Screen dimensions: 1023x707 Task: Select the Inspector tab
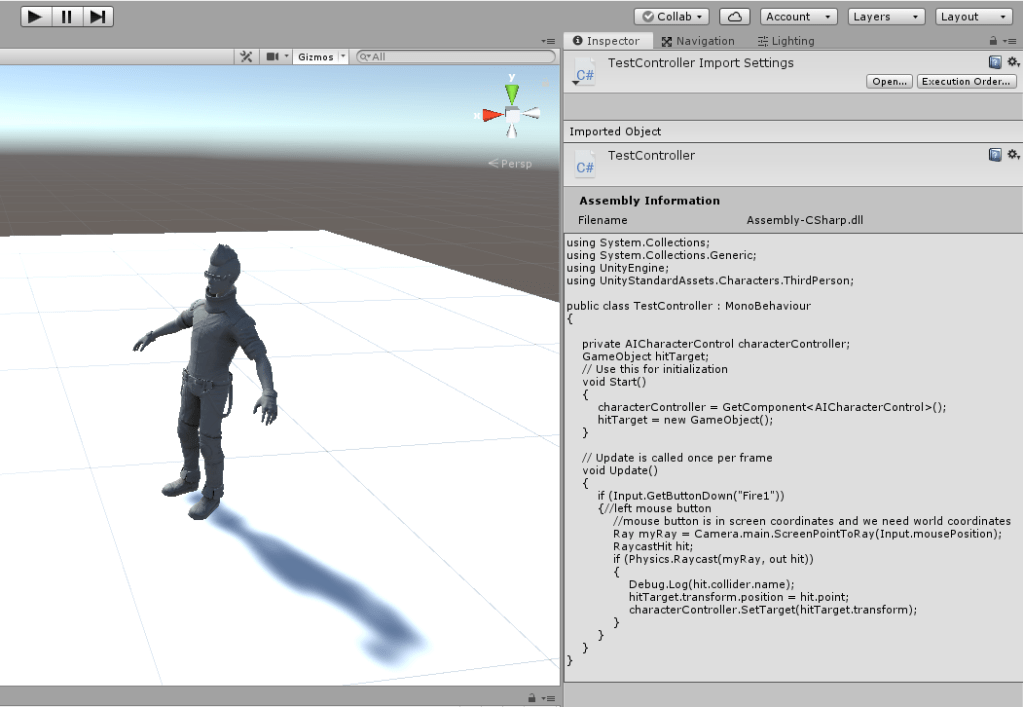tap(606, 41)
